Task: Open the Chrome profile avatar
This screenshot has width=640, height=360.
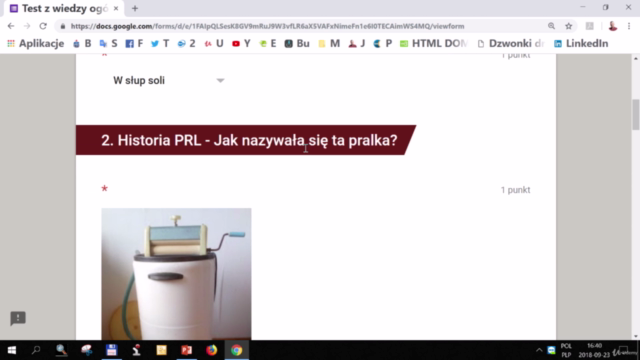Action: [613, 26]
